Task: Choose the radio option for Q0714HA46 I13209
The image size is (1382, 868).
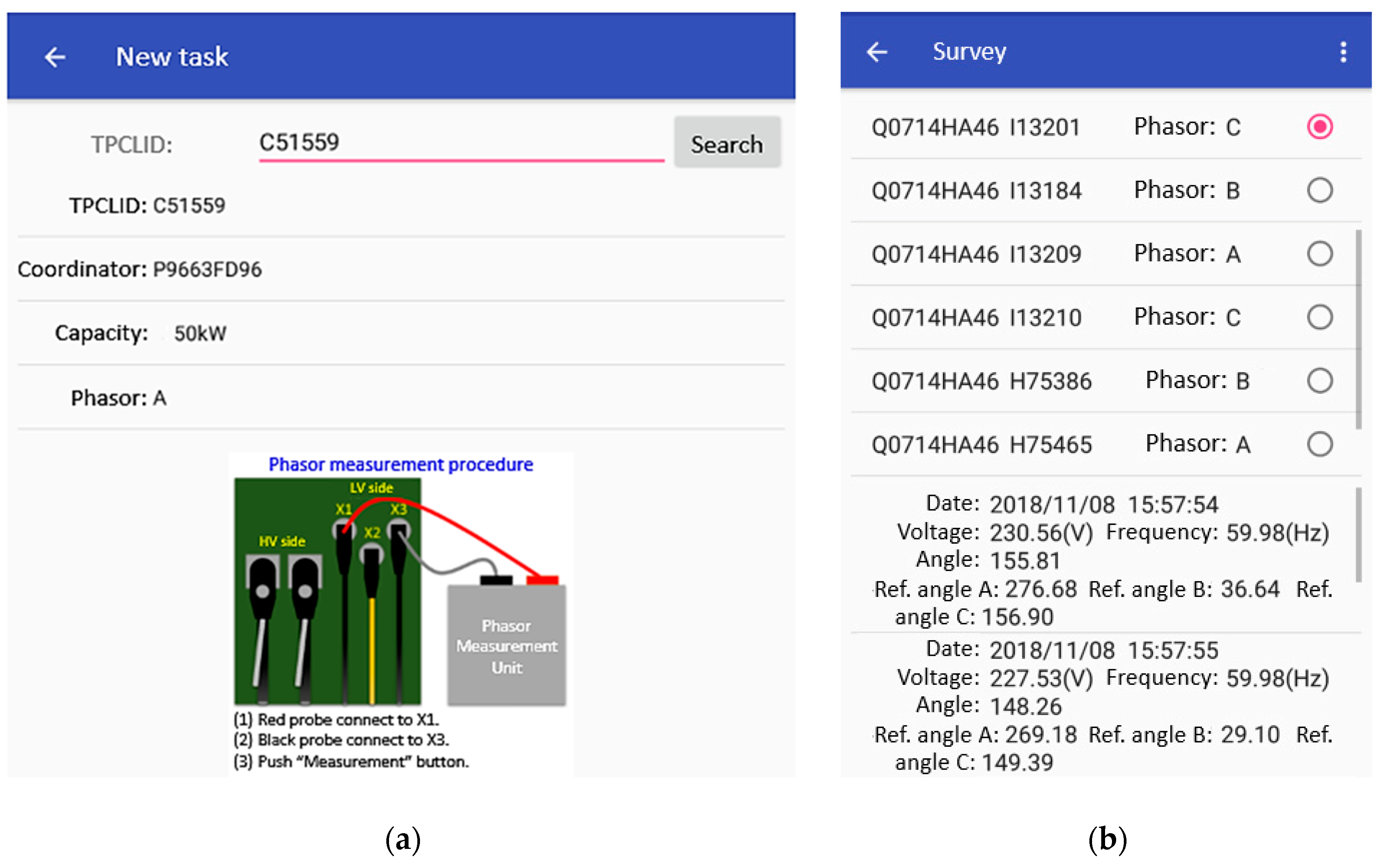Action: (x=1319, y=253)
